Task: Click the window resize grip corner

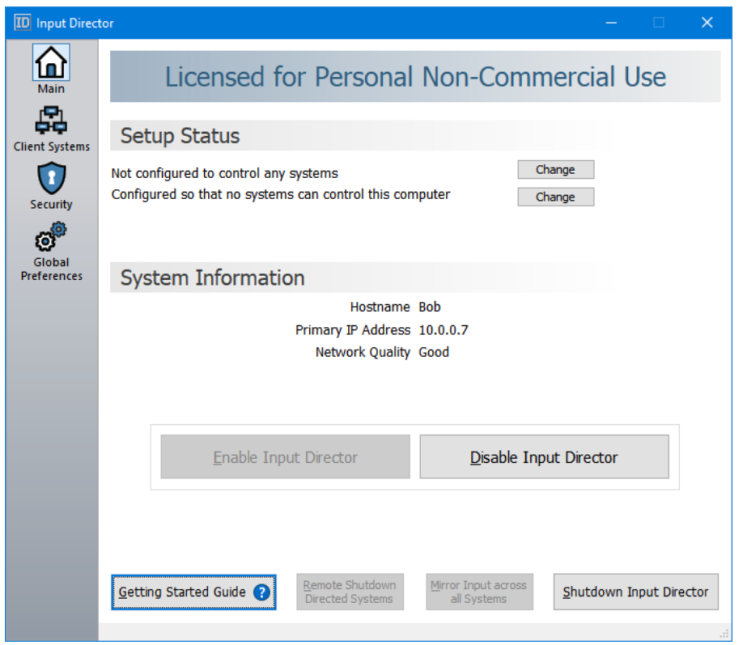Action: tap(724, 634)
